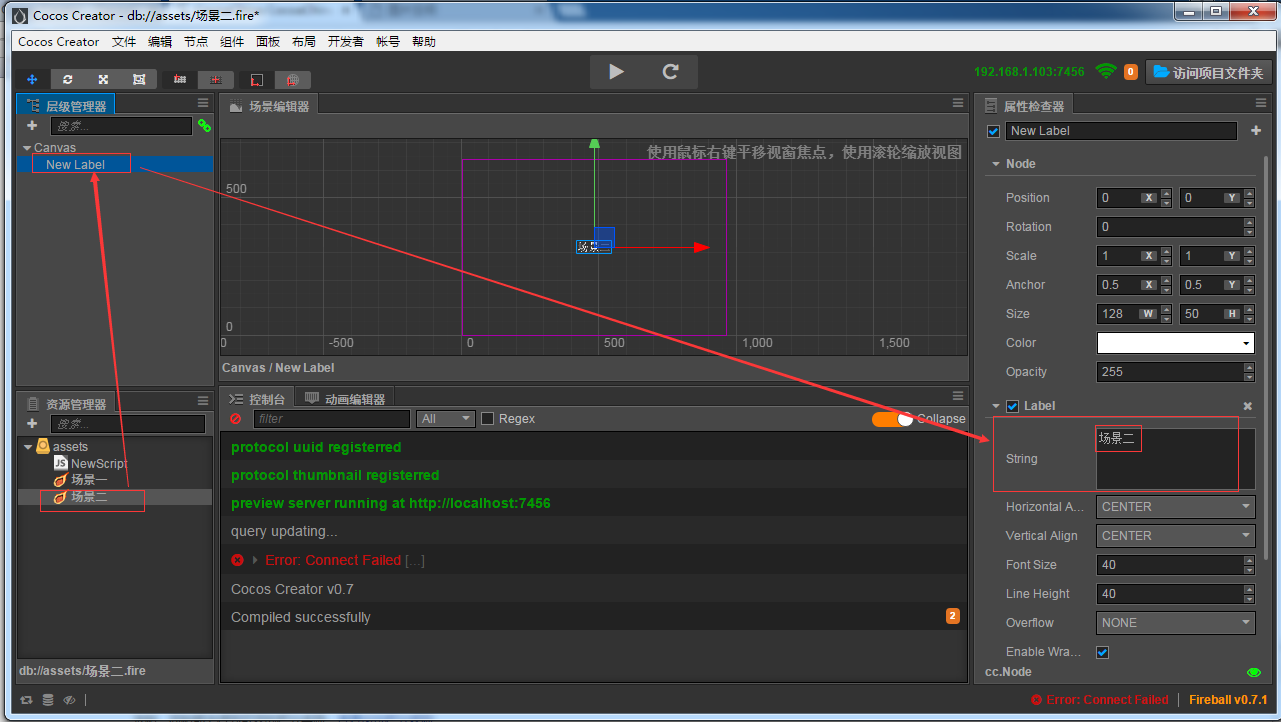Collapse the Label component section
The width and height of the screenshot is (1281, 722).
coord(996,406)
